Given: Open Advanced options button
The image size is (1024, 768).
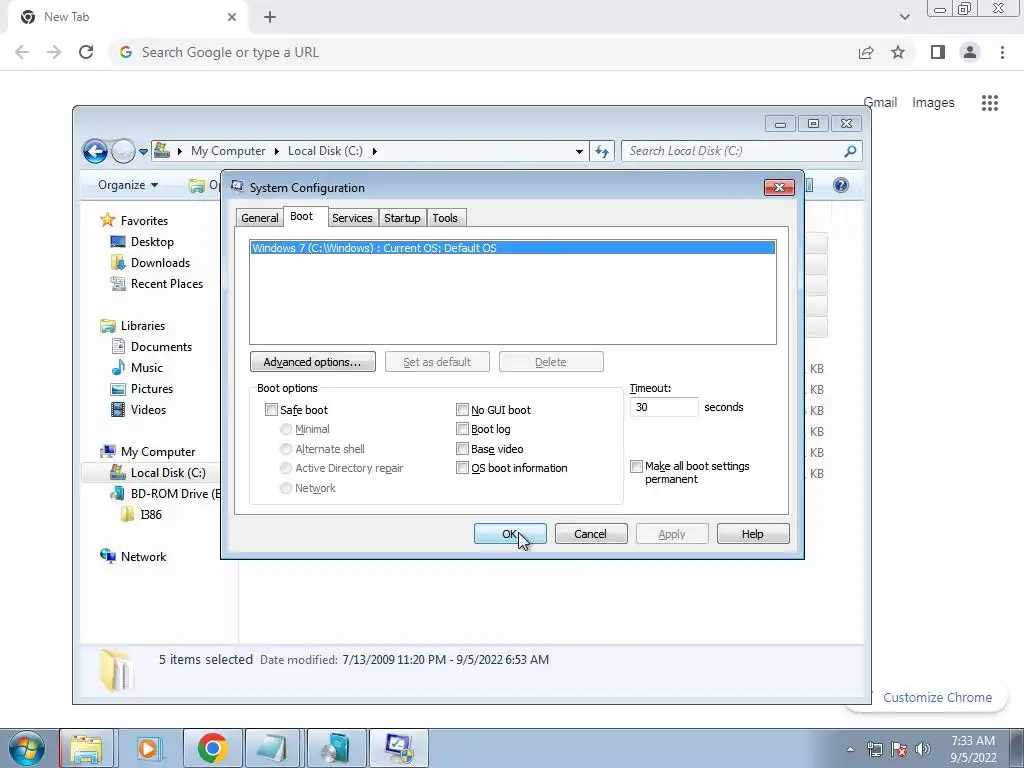Looking at the screenshot, I should [x=312, y=362].
